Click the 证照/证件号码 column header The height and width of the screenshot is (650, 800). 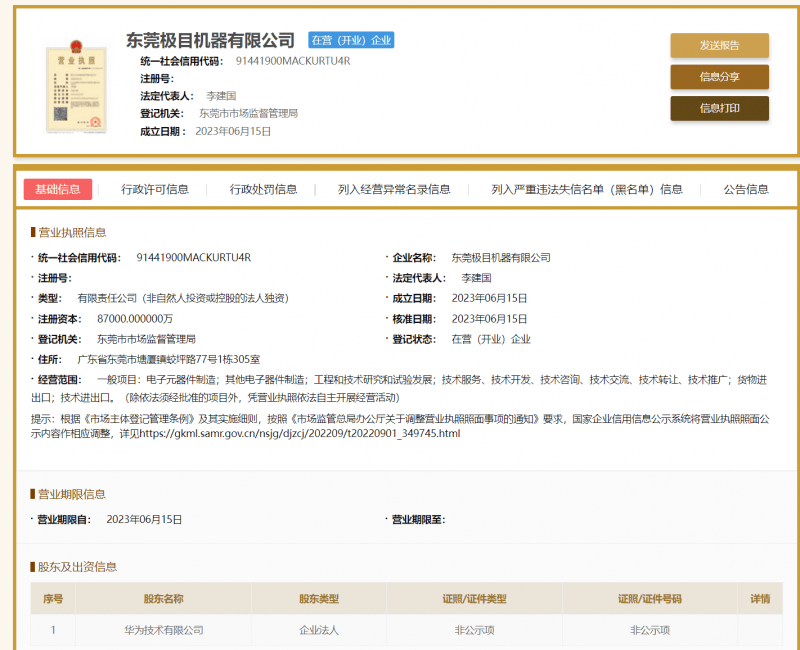(x=650, y=599)
